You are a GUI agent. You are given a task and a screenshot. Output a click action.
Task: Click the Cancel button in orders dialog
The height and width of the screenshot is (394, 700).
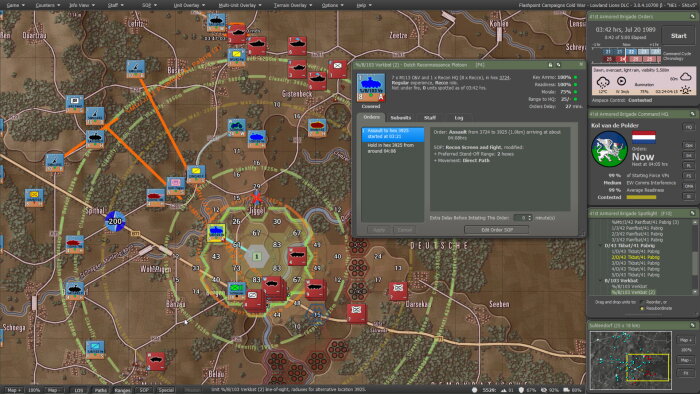[404, 230]
